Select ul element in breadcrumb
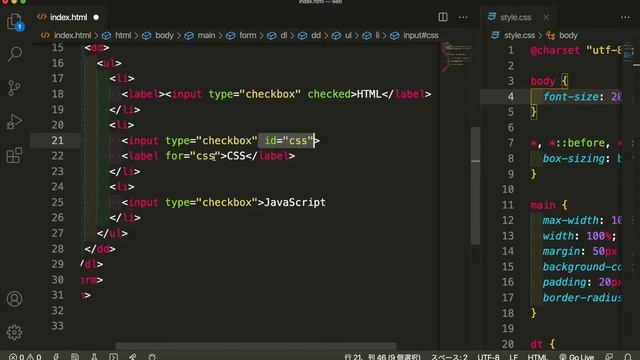This screenshot has width=640, height=360. [x=348, y=36]
